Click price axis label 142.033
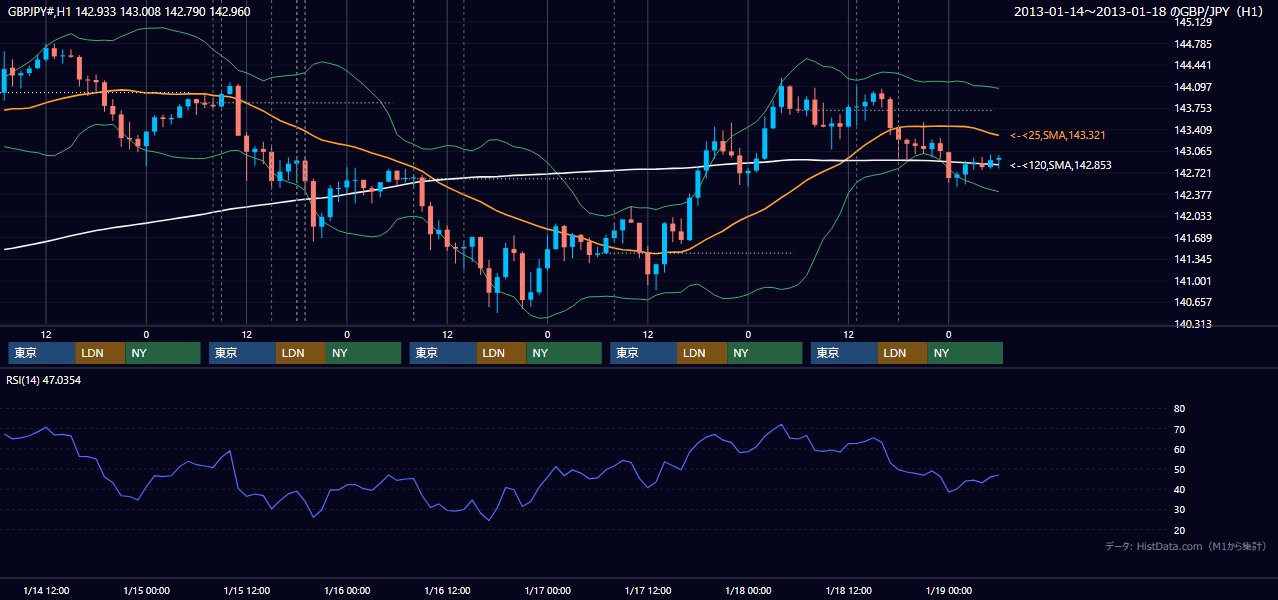Screen dimensions: 1278x600 pos(1193,216)
